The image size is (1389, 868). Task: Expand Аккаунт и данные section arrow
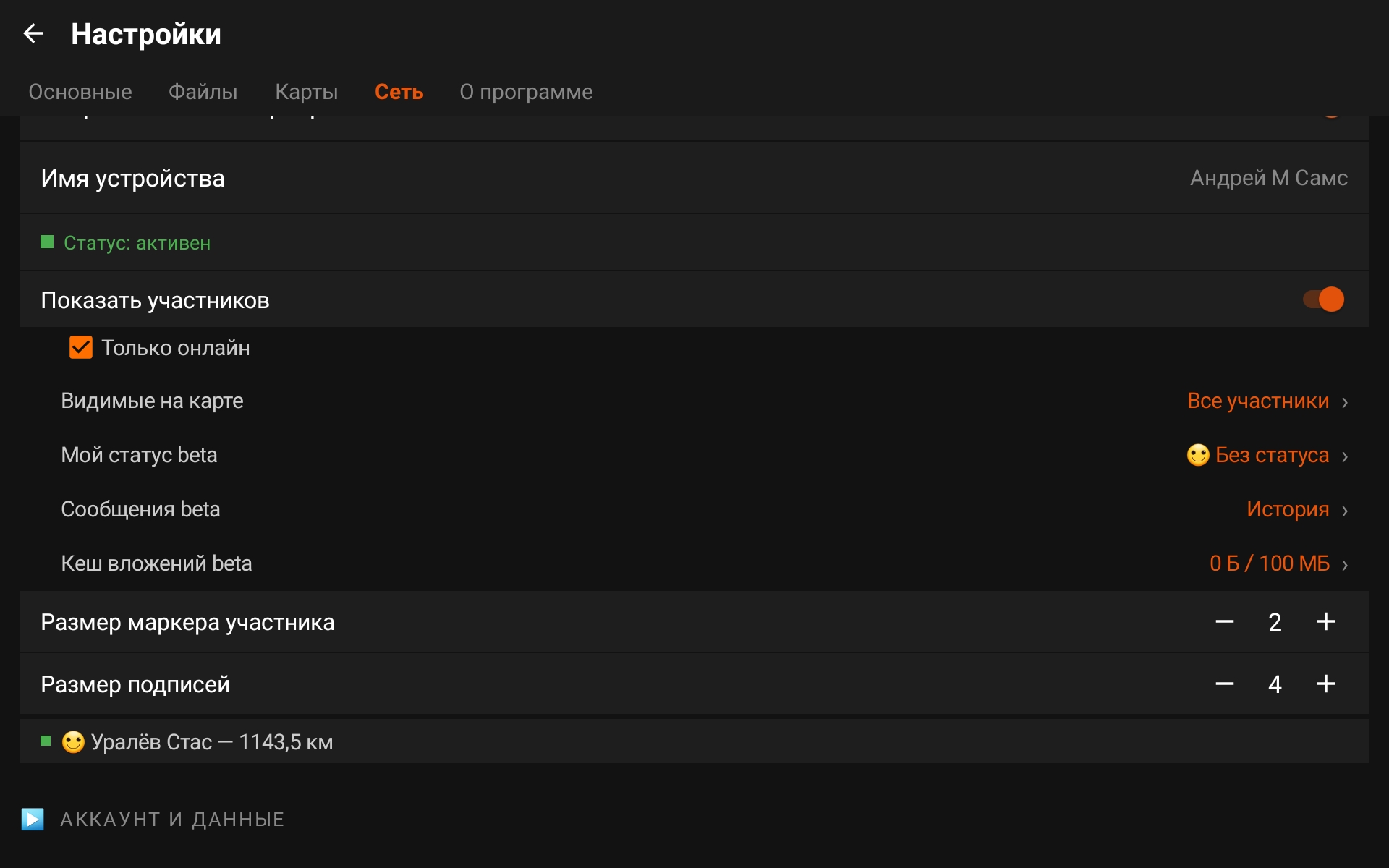[33, 819]
